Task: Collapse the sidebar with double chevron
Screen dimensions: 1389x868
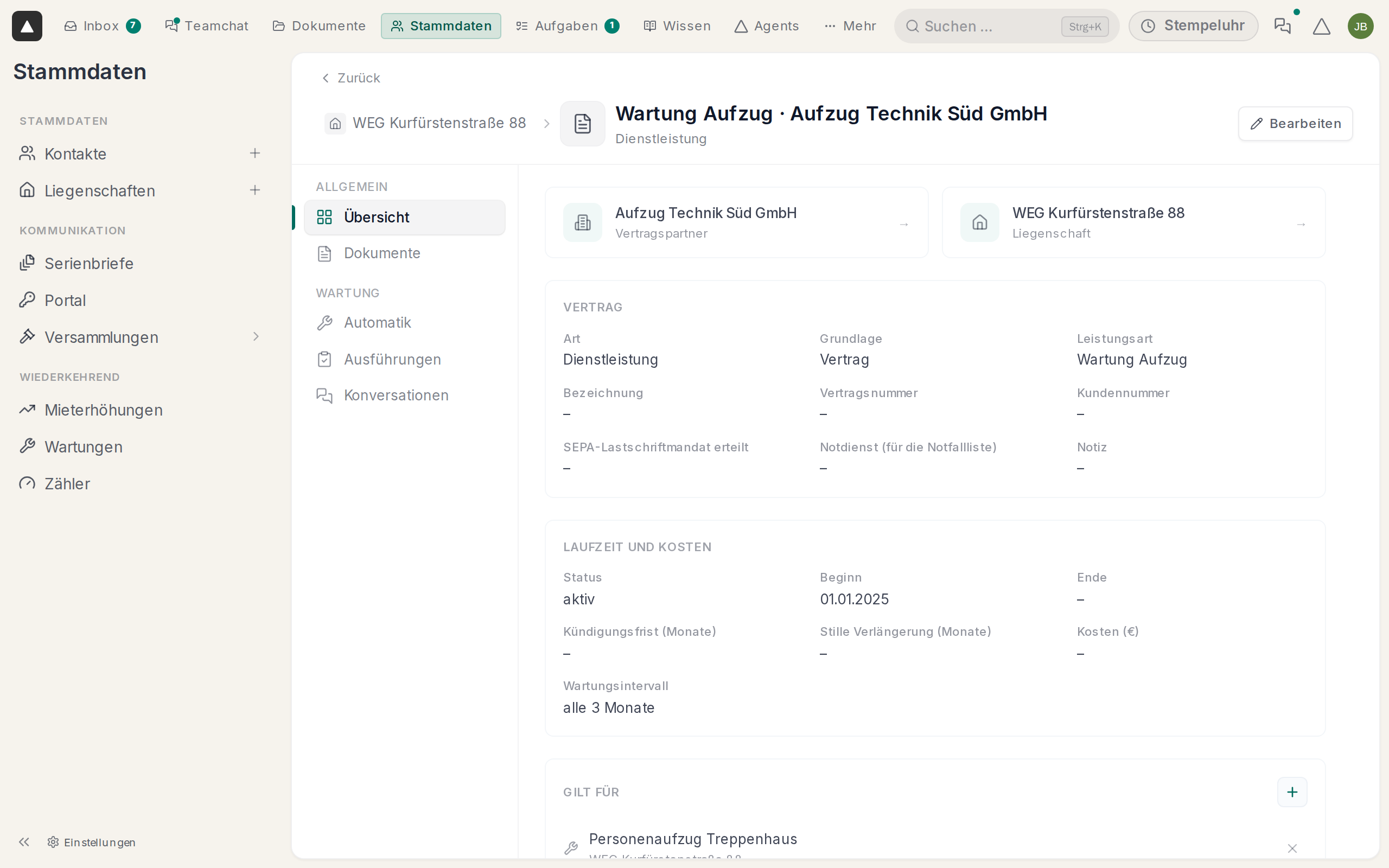Action: 24,841
